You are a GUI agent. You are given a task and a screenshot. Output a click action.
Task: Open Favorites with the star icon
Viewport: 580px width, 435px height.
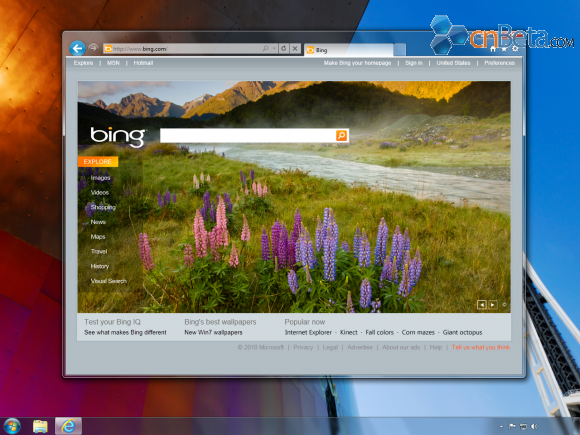click(x=504, y=49)
